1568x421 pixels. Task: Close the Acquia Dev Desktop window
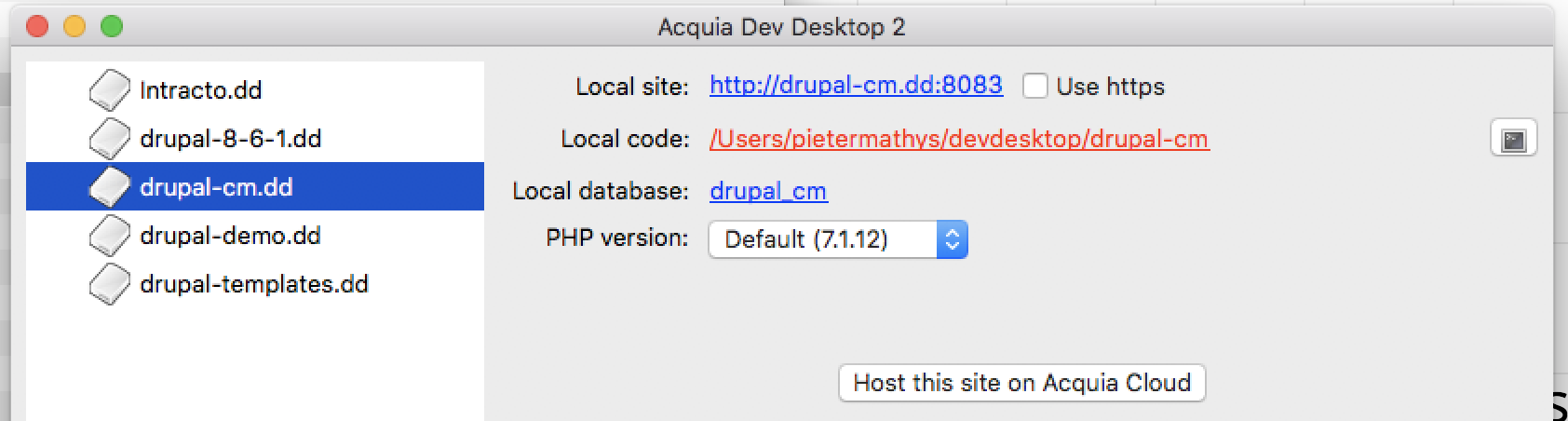[37, 26]
